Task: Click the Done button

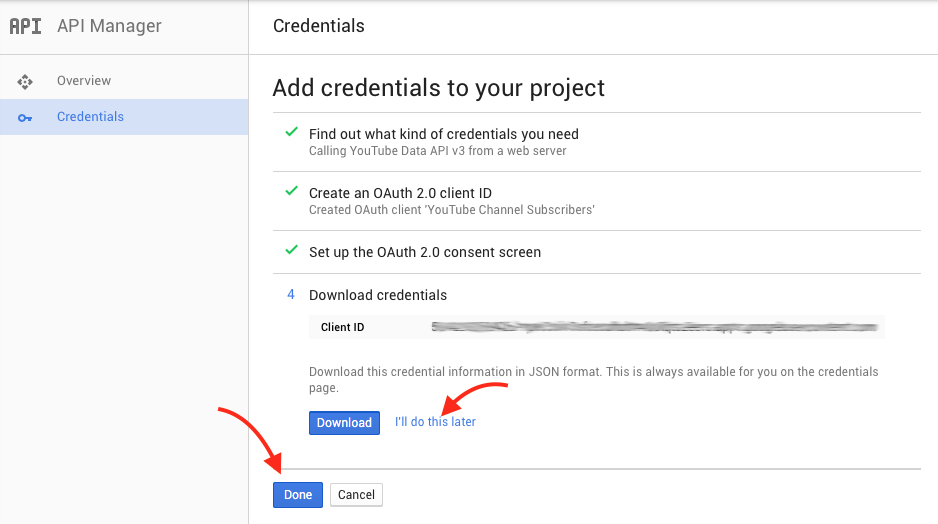Action: coord(298,495)
